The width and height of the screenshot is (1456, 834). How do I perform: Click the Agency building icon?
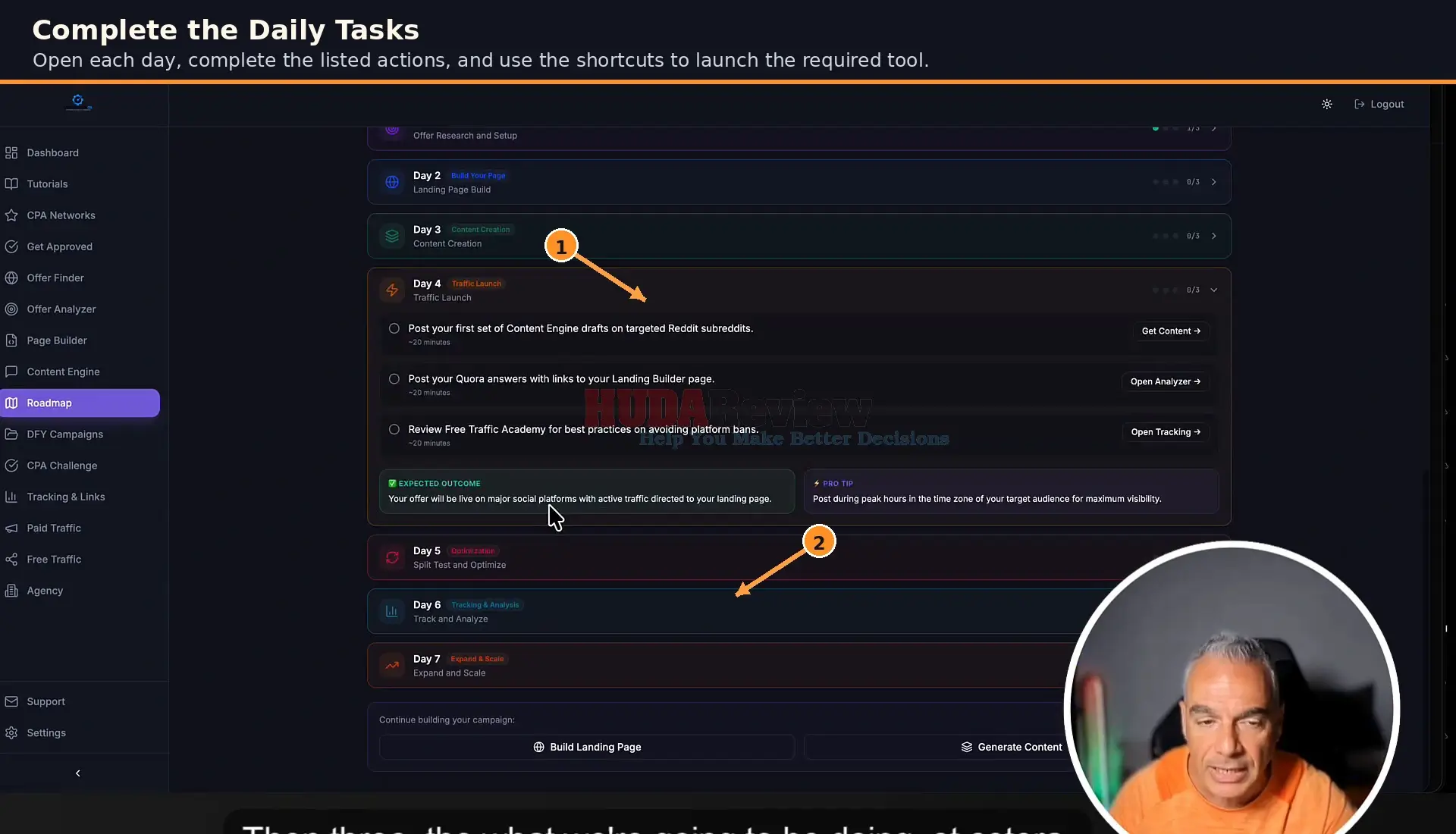[x=11, y=591]
